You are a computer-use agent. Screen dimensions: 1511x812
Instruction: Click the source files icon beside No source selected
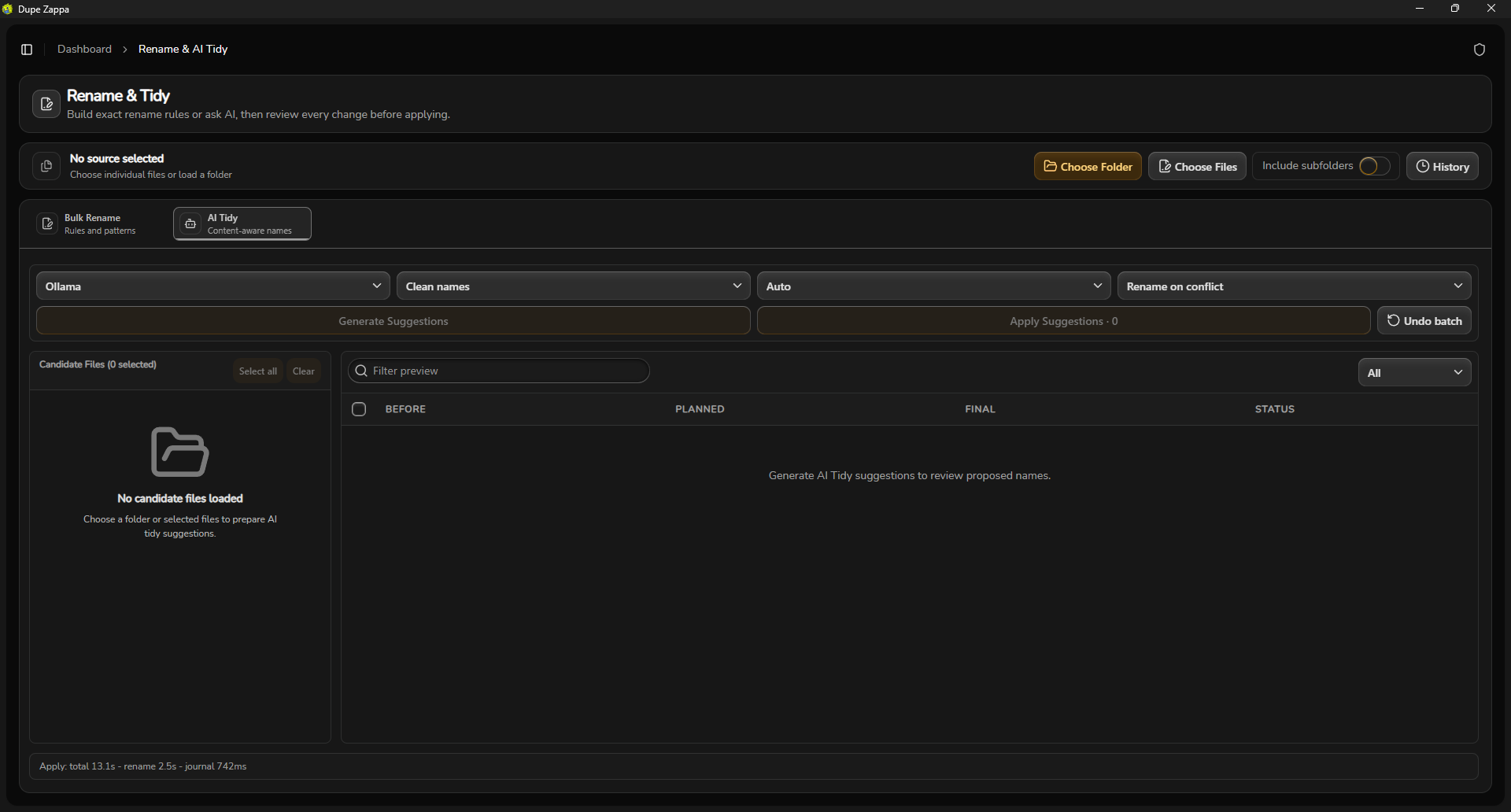46,166
